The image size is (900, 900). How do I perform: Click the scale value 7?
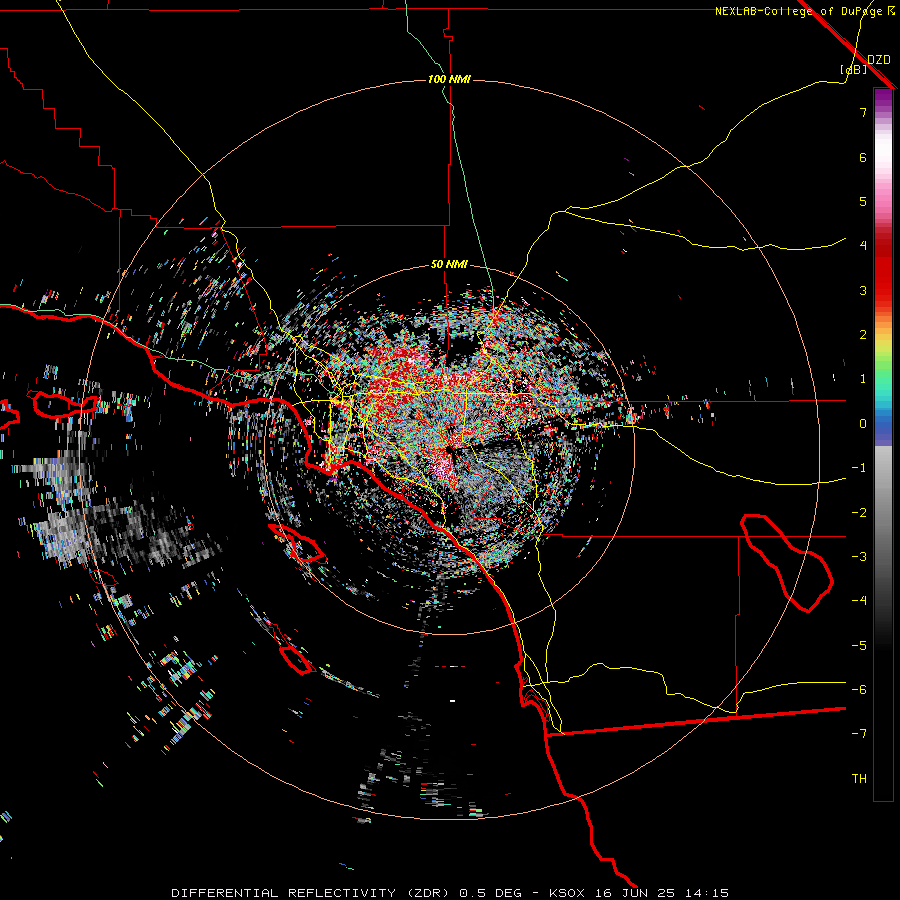(863, 112)
